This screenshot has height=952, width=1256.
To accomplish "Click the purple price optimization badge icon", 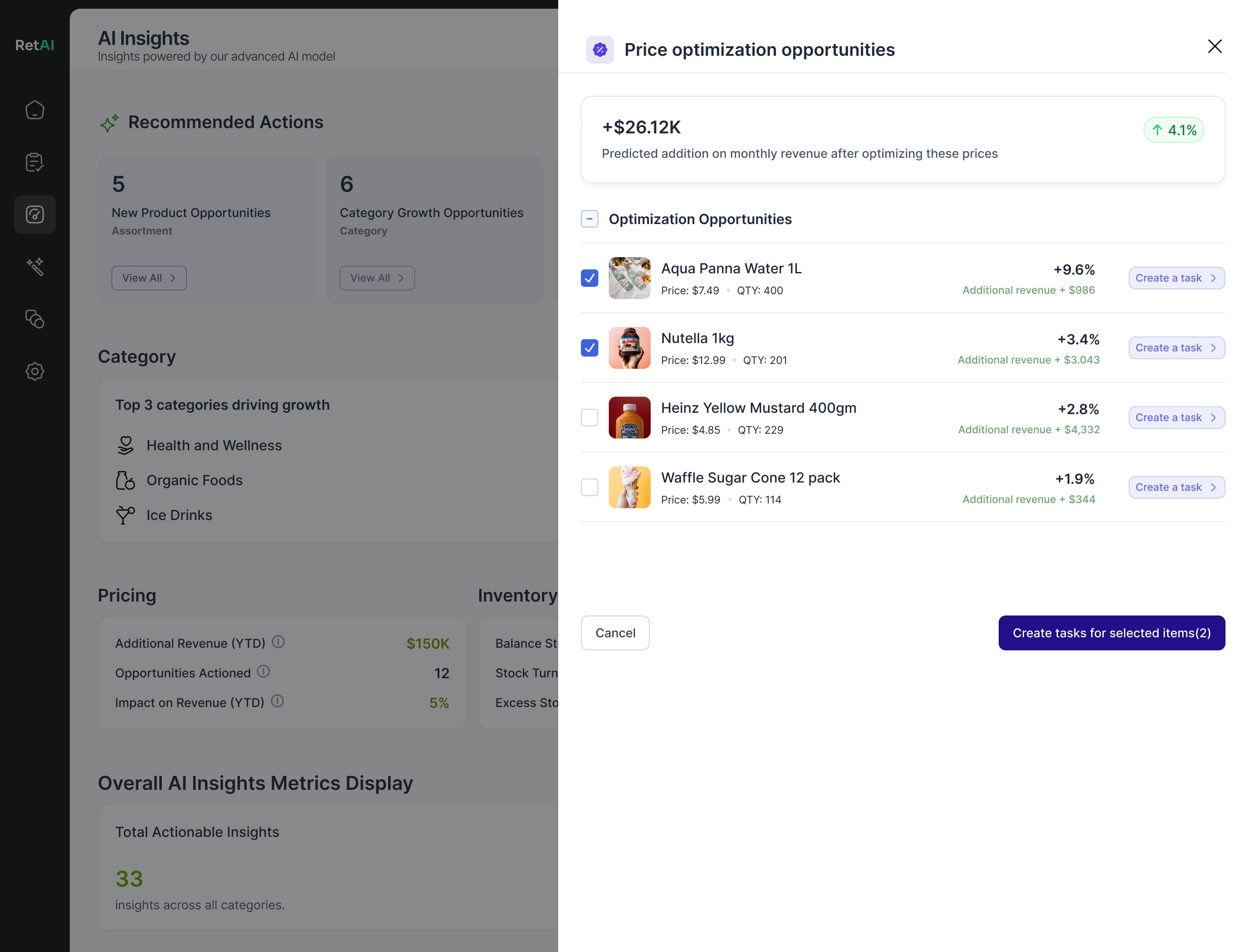I will pos(600,50).
